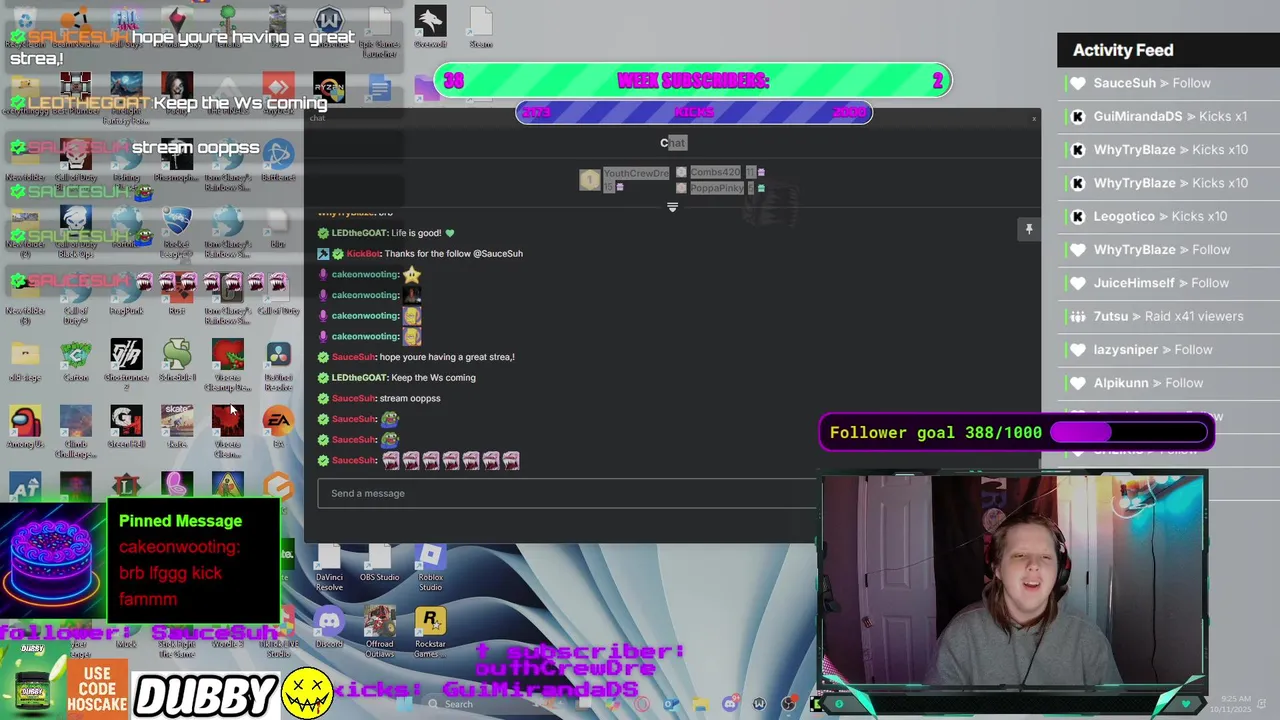Click 'Thanks for the follow @SauceSuh' message
Screen dimensions: 1280x720
(453, 254)
